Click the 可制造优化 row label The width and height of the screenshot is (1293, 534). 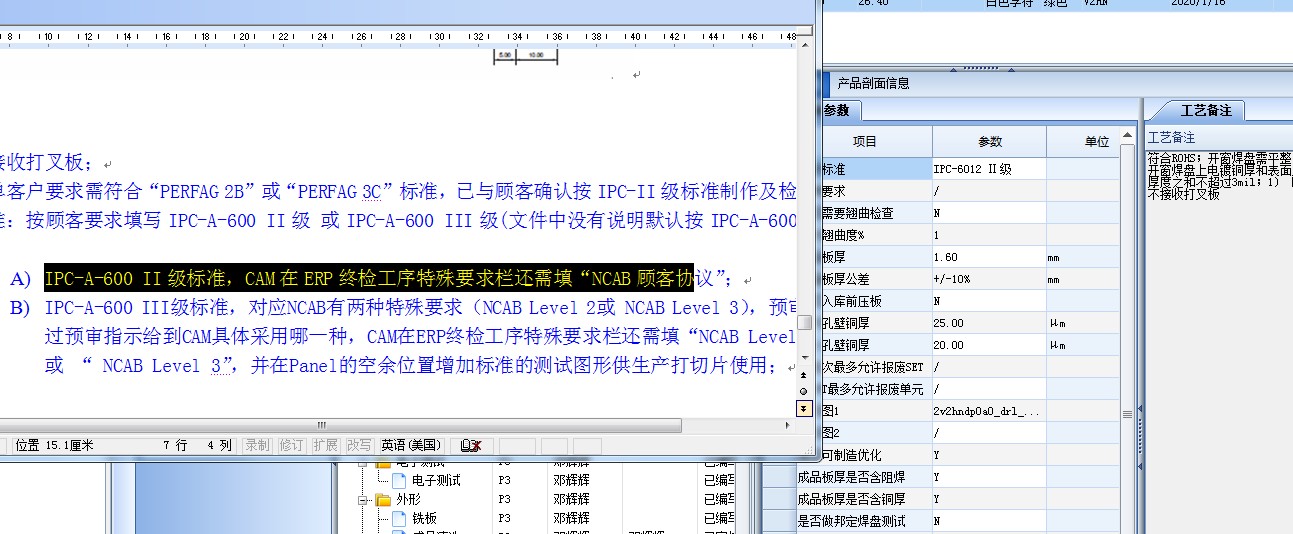(852, 455)
